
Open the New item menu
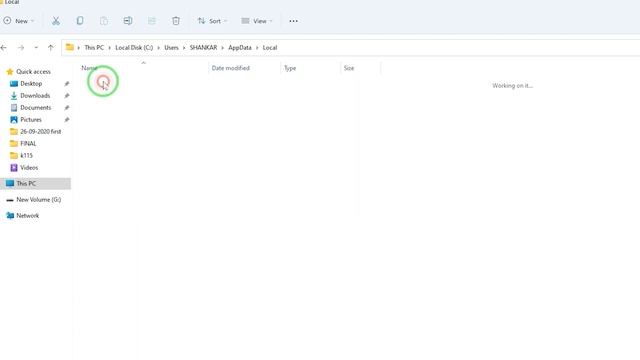(18, 21)
